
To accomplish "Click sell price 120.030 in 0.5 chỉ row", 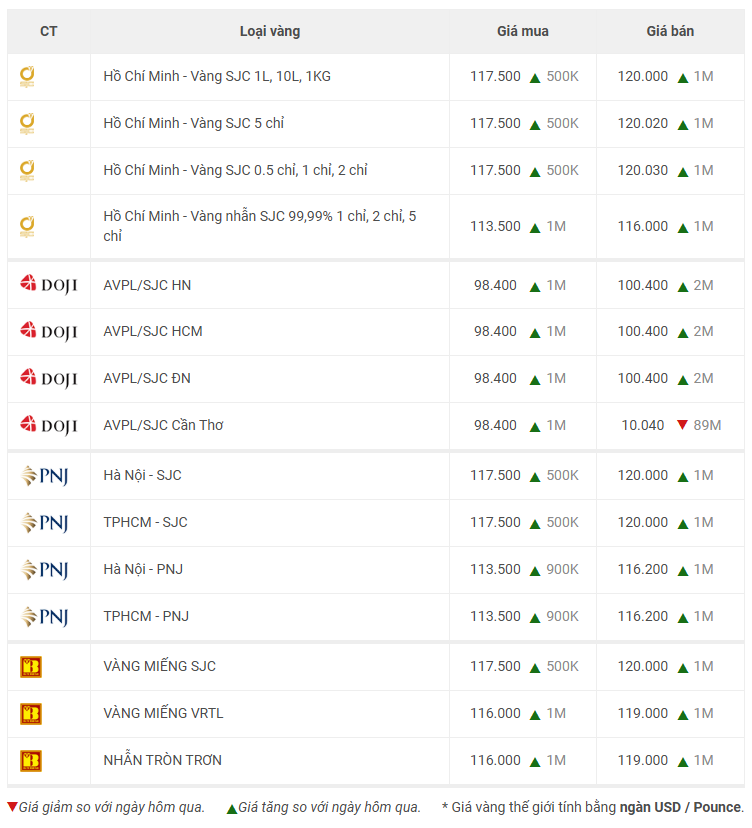I will (643, 171).
